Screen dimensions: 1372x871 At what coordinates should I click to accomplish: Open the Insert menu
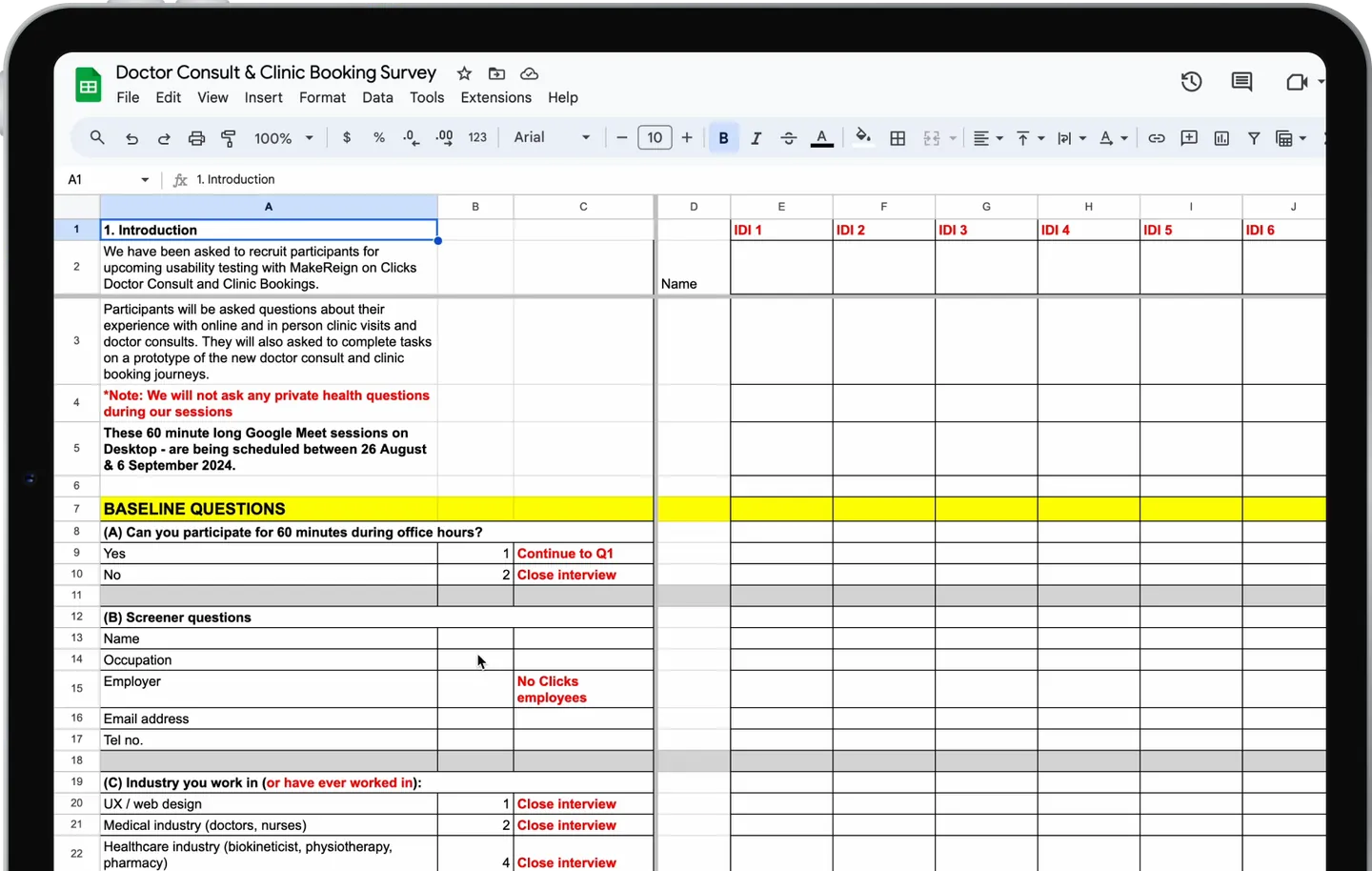[x=263, y=97]
